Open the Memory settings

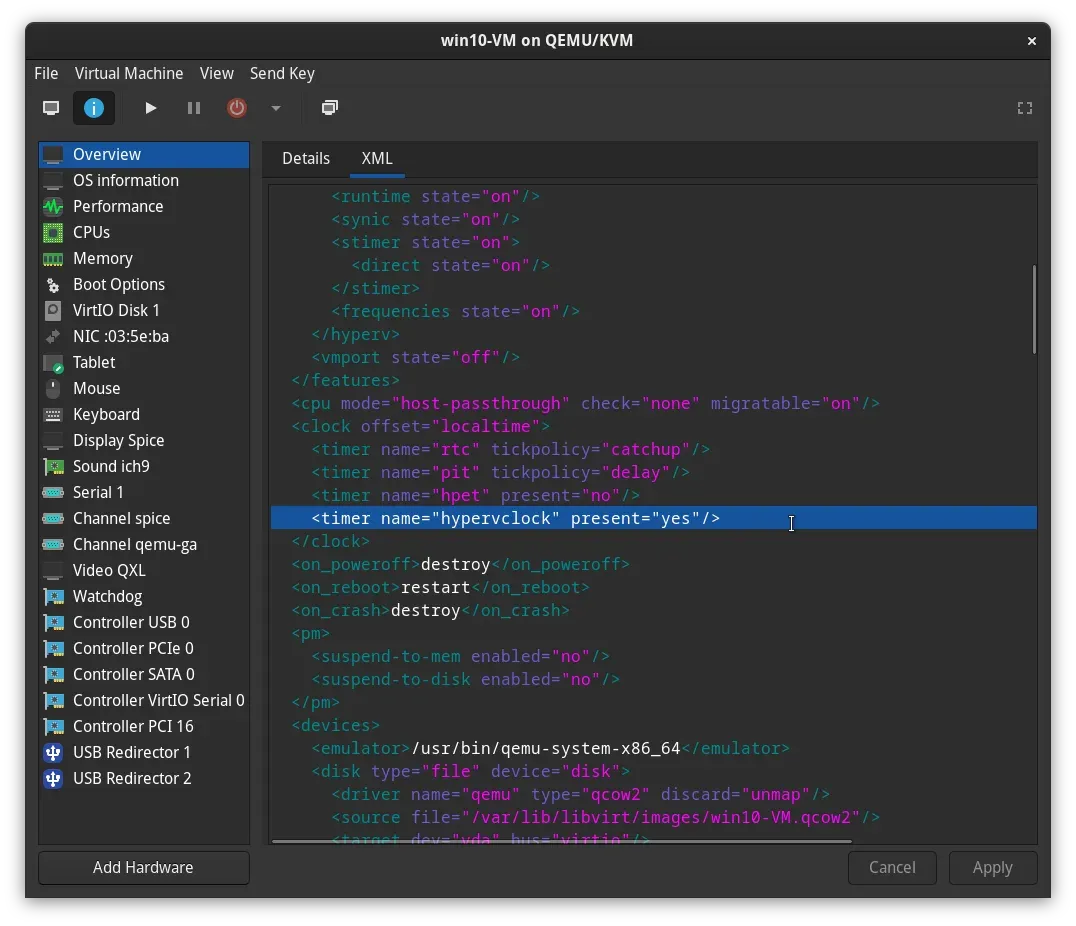pyautogui.click(x=144, y=259)
